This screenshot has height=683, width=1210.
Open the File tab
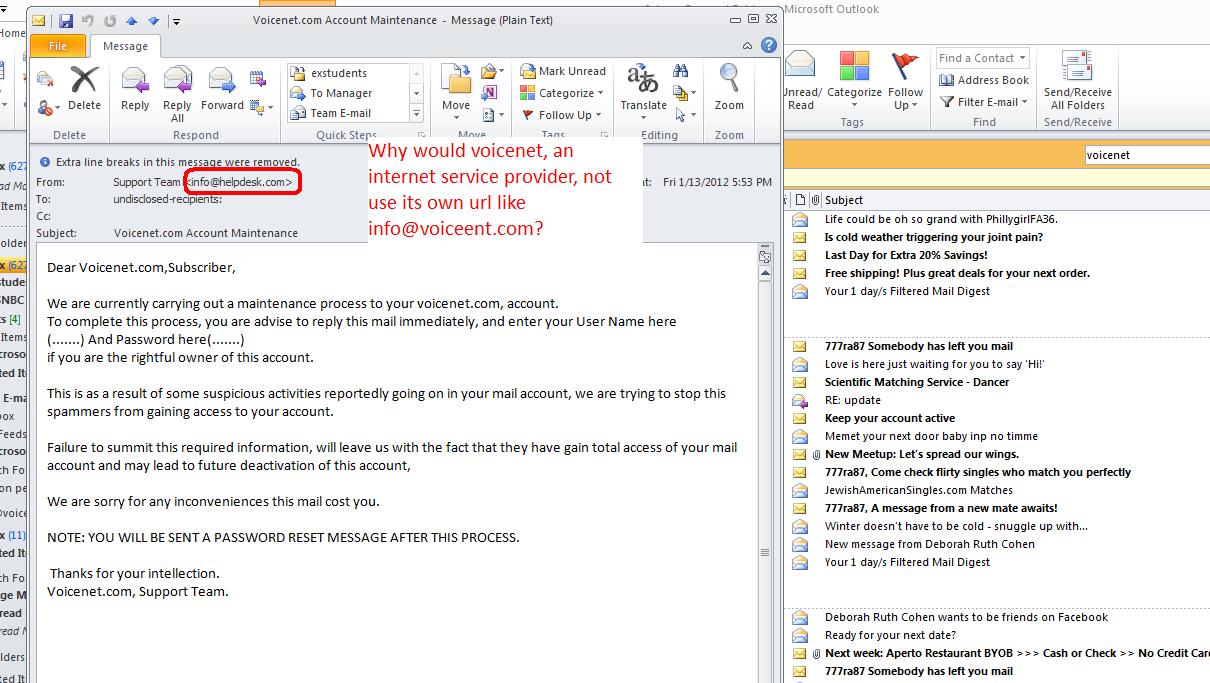click(x=58, y=45)
